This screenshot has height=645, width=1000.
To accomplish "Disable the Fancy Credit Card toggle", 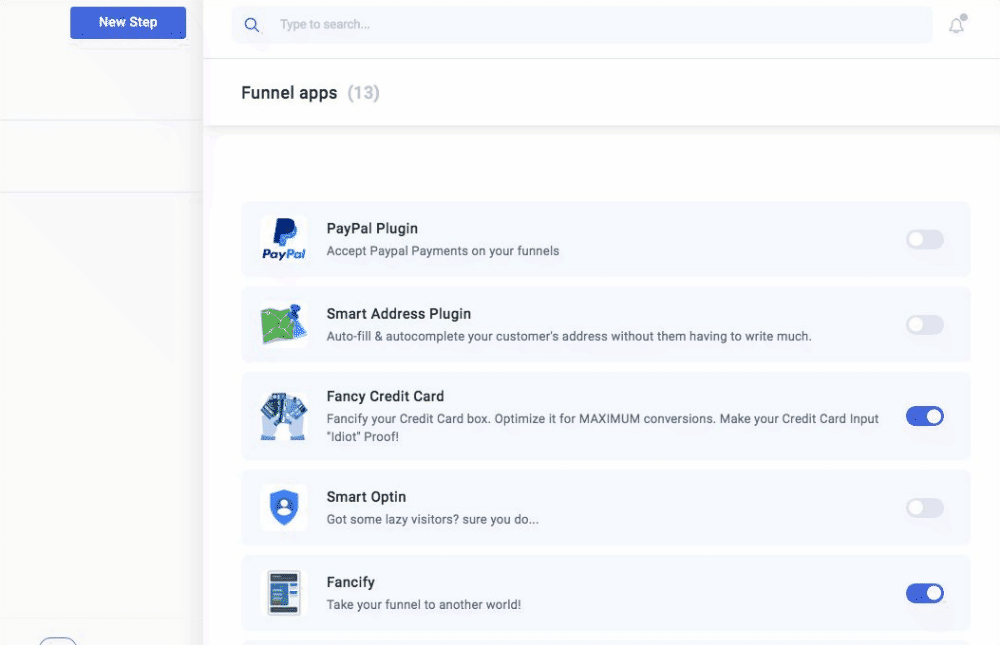I will pyautogui.click(x=925, y=416).
